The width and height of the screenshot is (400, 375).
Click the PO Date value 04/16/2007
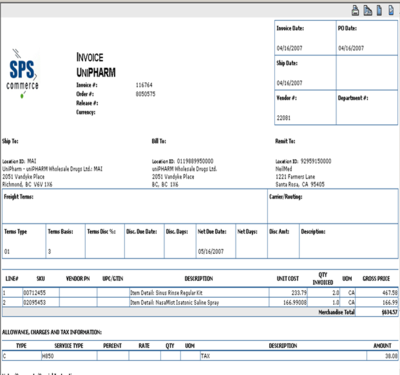coord(351,48)
